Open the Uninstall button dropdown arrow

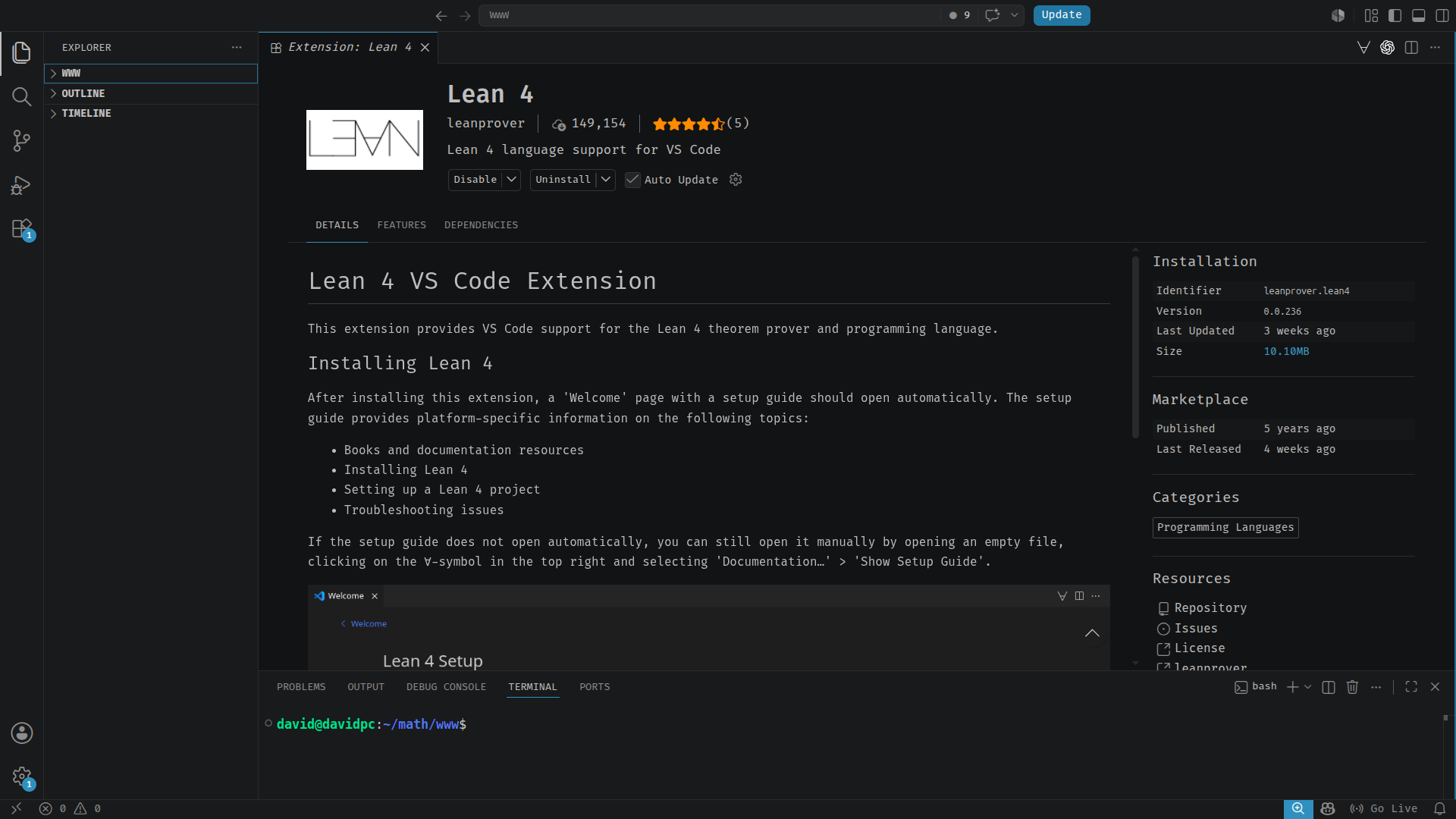click(606, 180)
